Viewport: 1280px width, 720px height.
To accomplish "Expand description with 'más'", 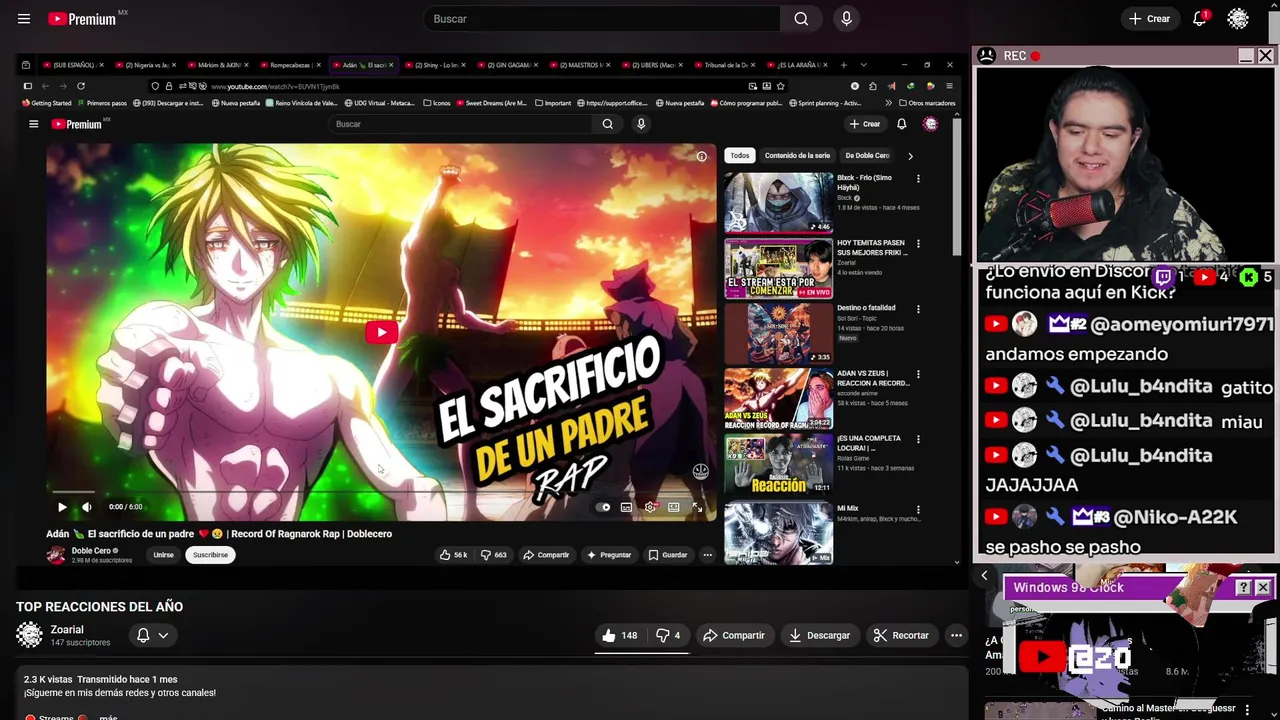I will click(108, 716).
